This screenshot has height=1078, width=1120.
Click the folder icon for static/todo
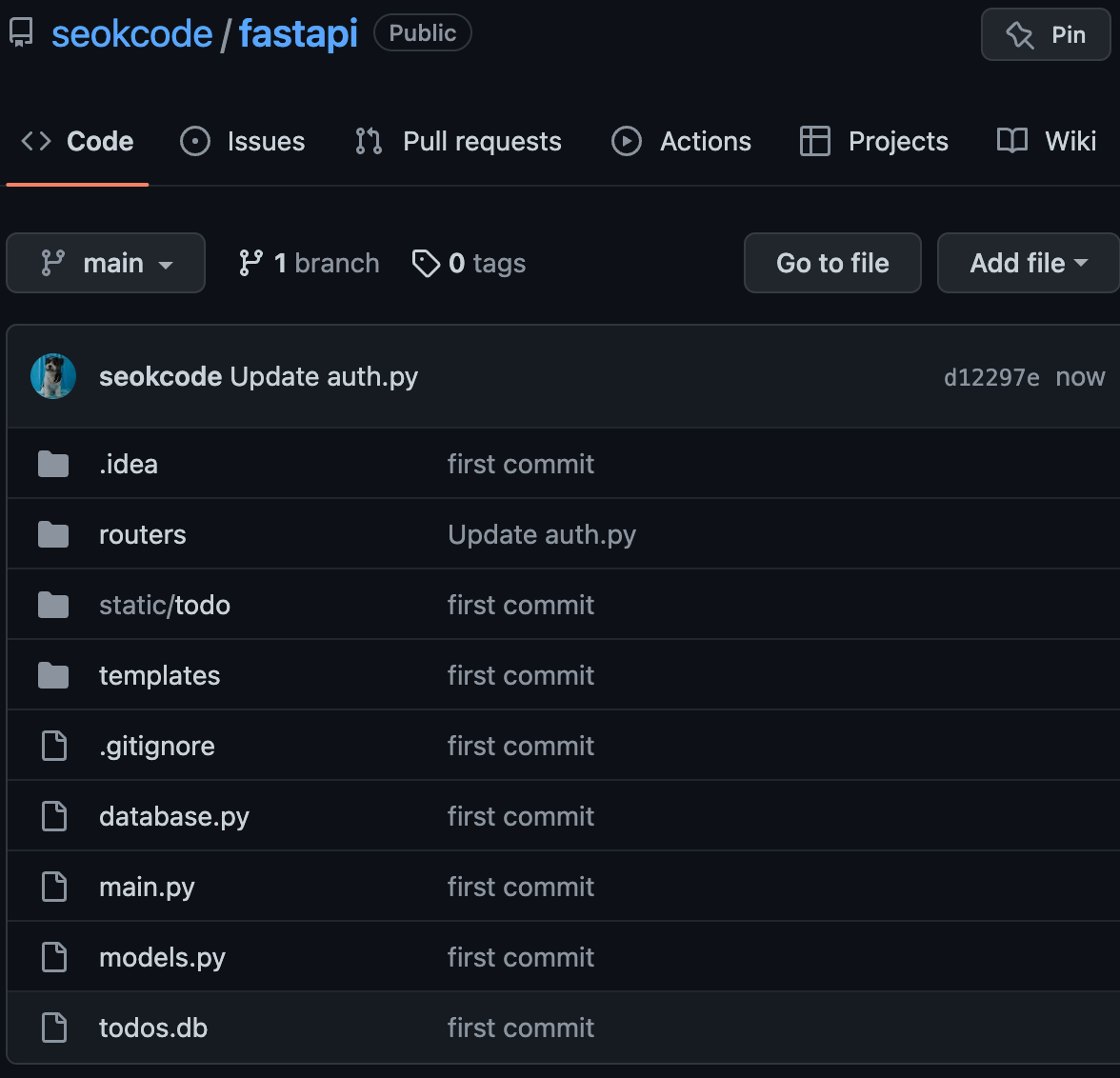coord(53,605)
